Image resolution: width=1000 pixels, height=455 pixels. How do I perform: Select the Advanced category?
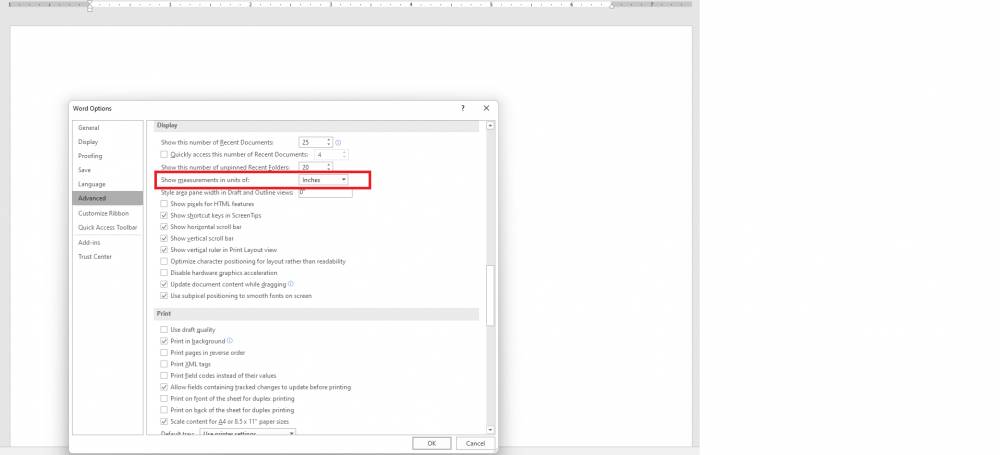[x=107, y=198]
